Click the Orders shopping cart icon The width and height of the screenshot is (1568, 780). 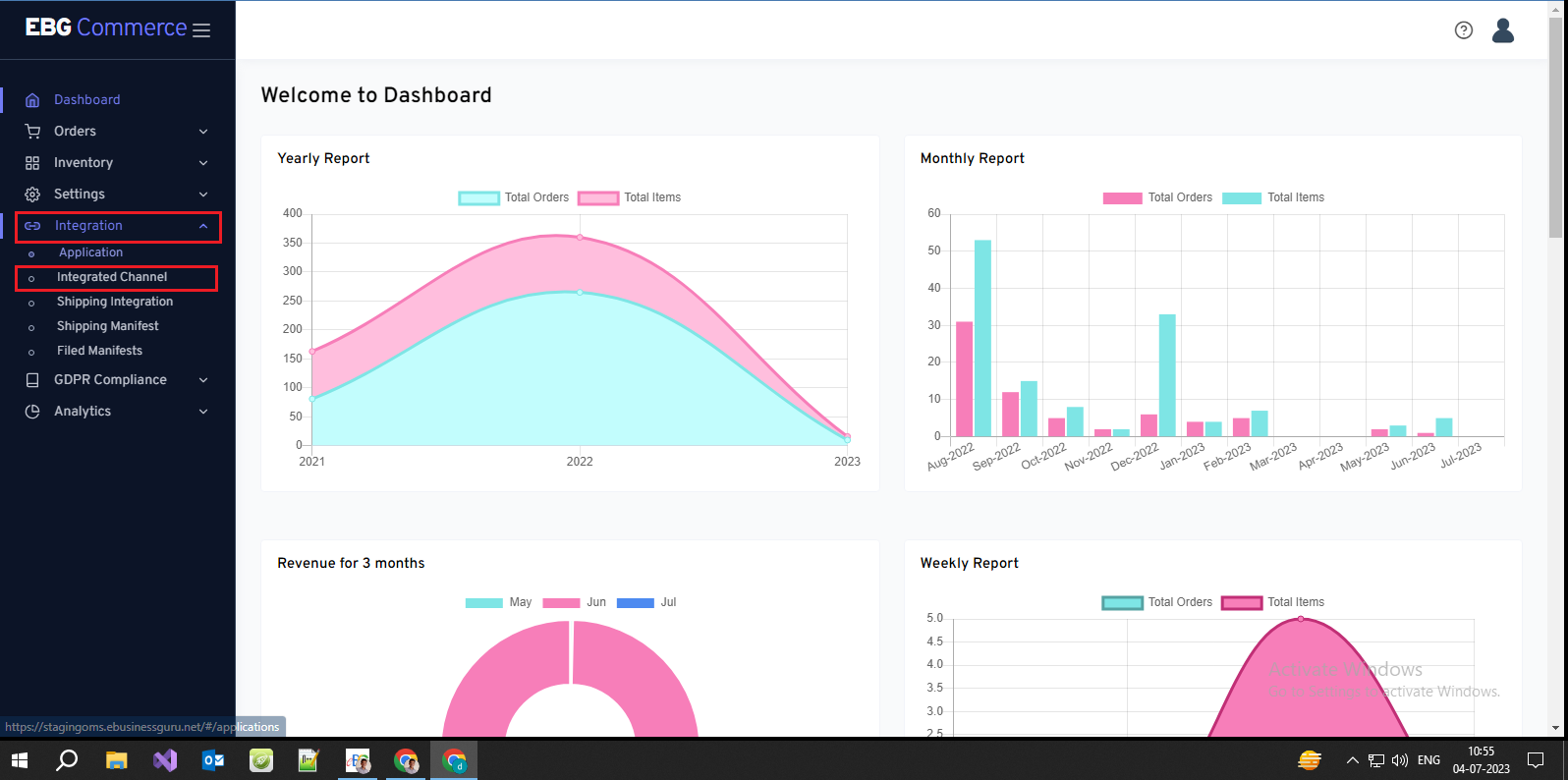pos(32,132)
